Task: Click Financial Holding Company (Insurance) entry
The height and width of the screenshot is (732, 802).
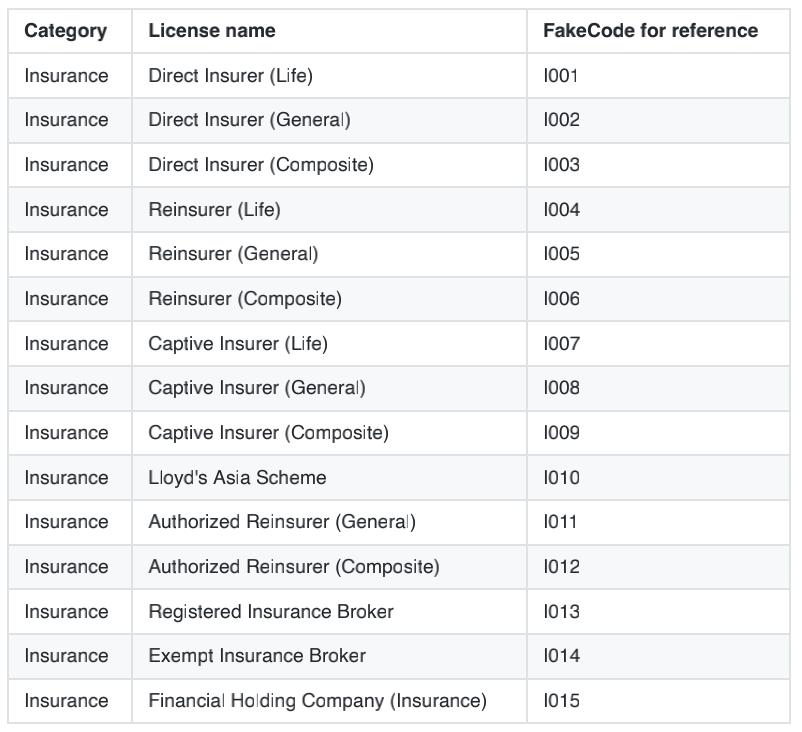Action: tap(317, 701)
